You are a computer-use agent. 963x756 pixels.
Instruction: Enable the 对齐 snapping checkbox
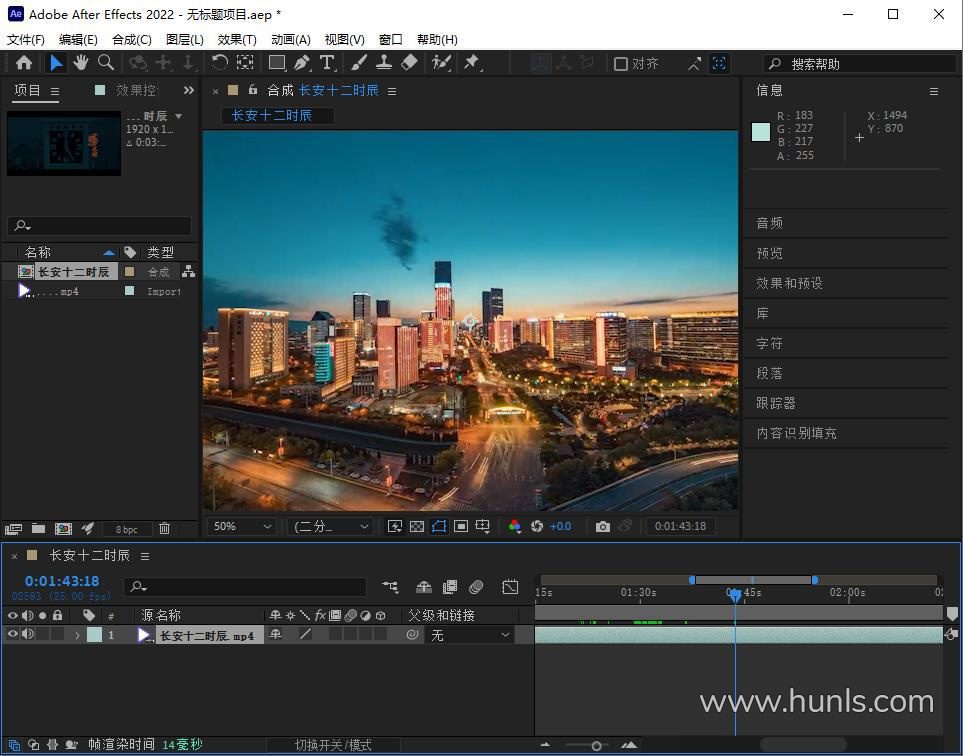621,64
